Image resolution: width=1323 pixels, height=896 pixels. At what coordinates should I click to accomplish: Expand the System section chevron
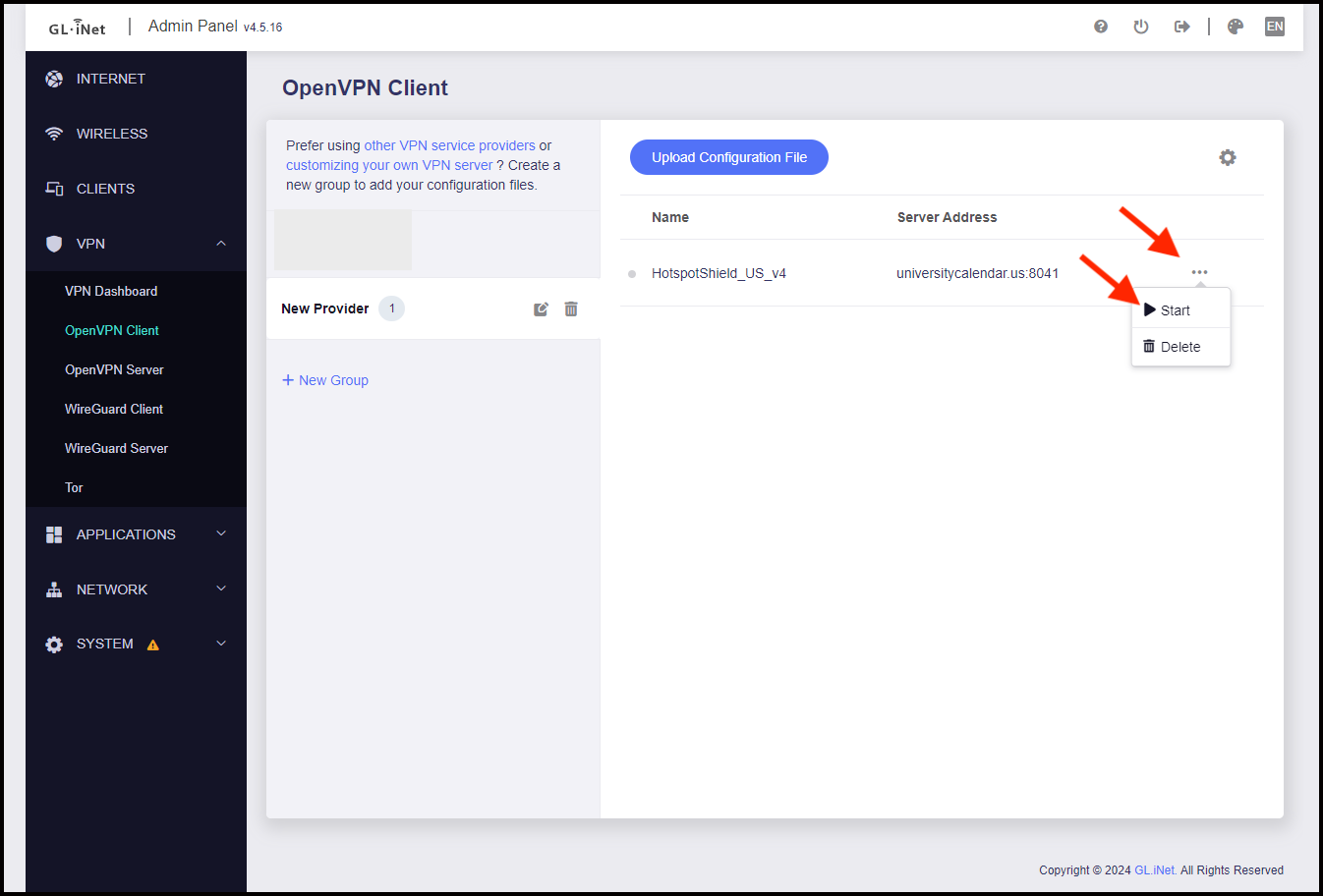pyautogui.click(x=221, y=644)
